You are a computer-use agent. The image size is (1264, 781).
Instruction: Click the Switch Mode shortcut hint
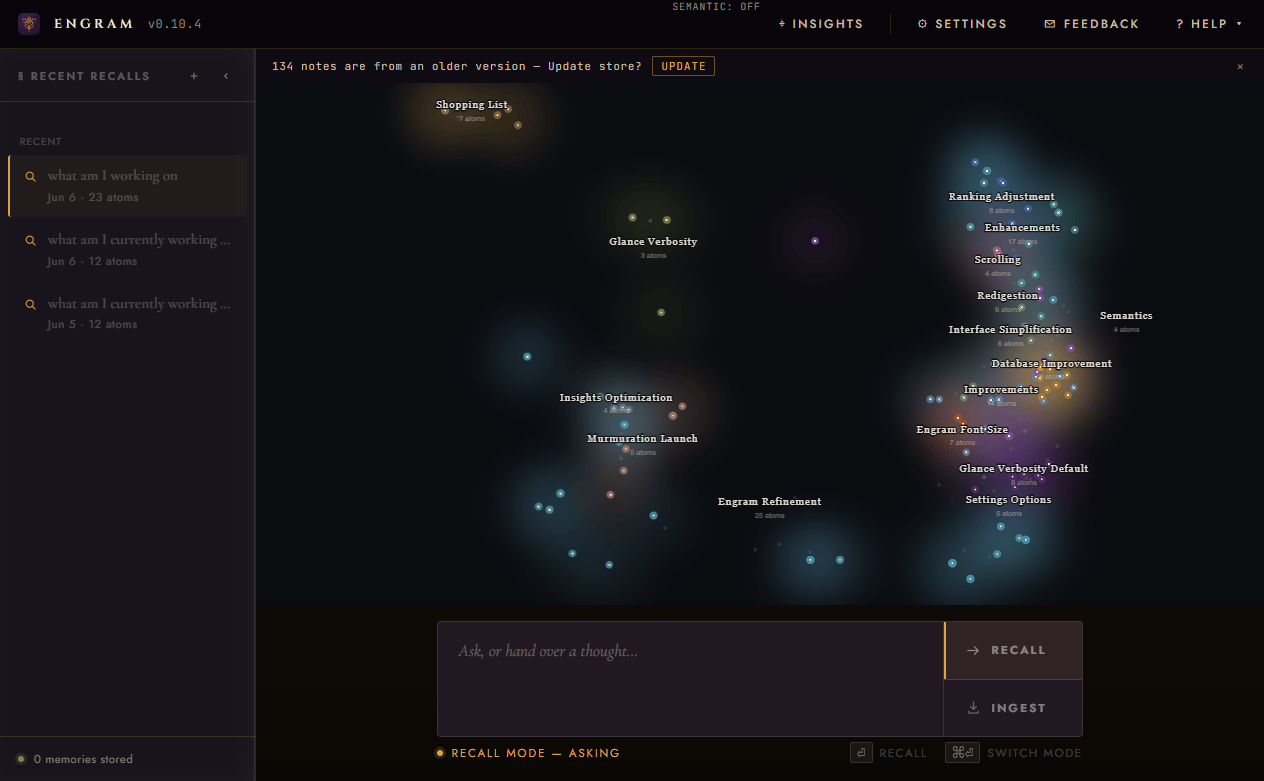coord(1013,753)
